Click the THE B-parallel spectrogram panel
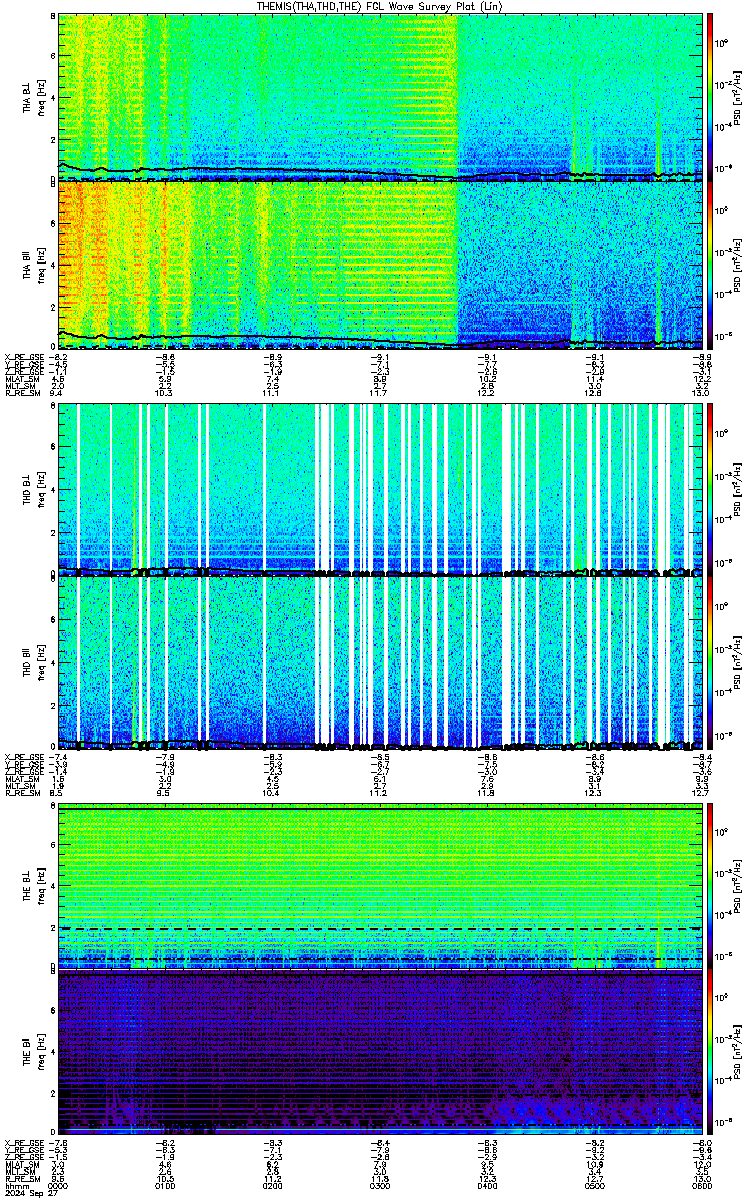 [x=379, y=1053]
